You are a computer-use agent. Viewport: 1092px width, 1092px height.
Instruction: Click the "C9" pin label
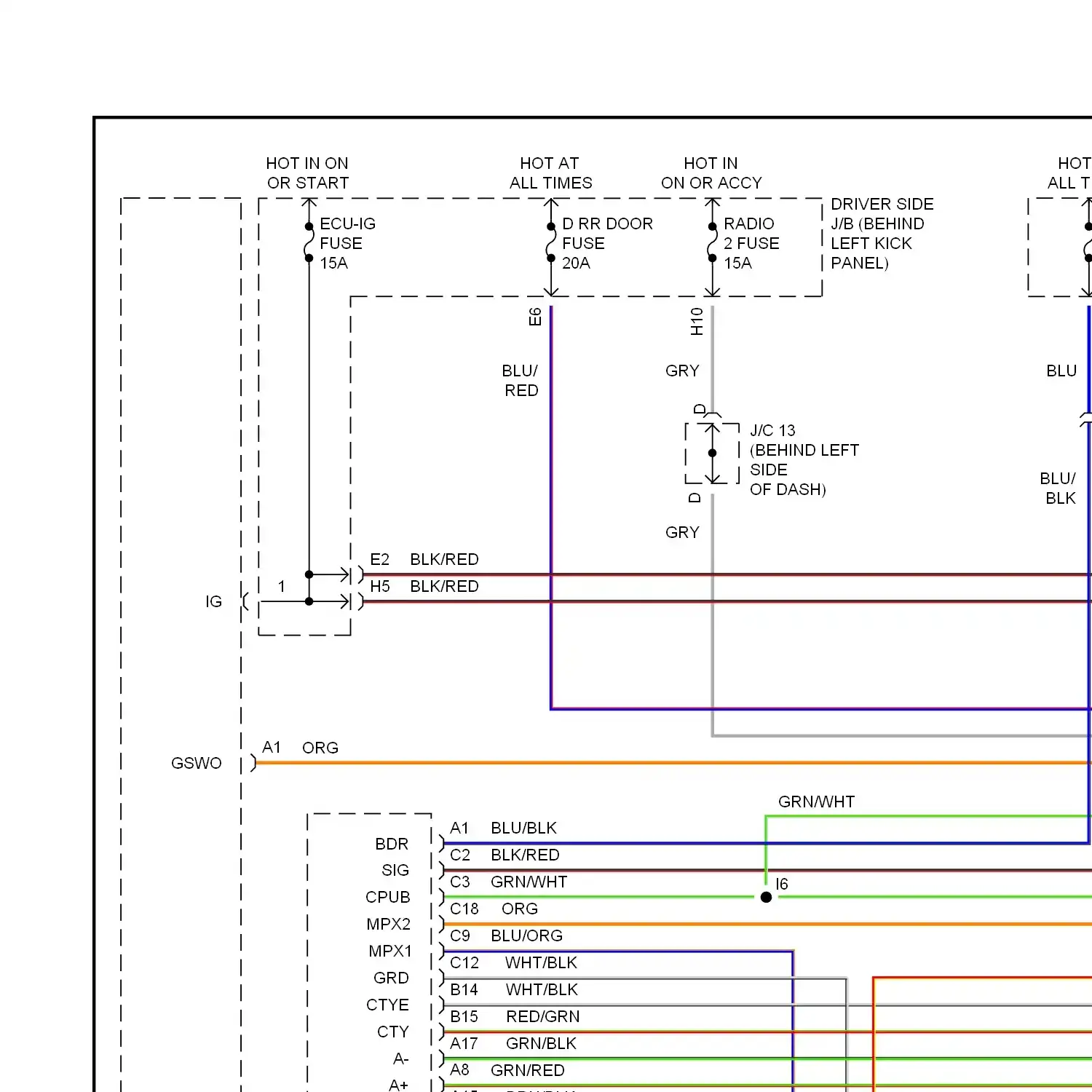pyautogui.click(x=460, y=936)
